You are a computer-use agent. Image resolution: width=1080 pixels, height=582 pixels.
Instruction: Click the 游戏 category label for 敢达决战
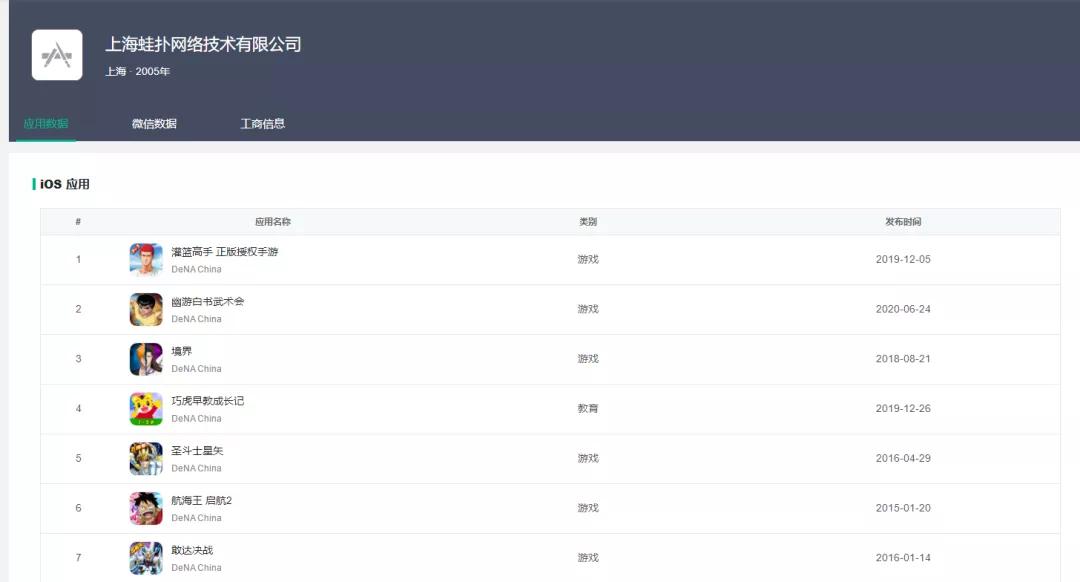tap(586, 557)
